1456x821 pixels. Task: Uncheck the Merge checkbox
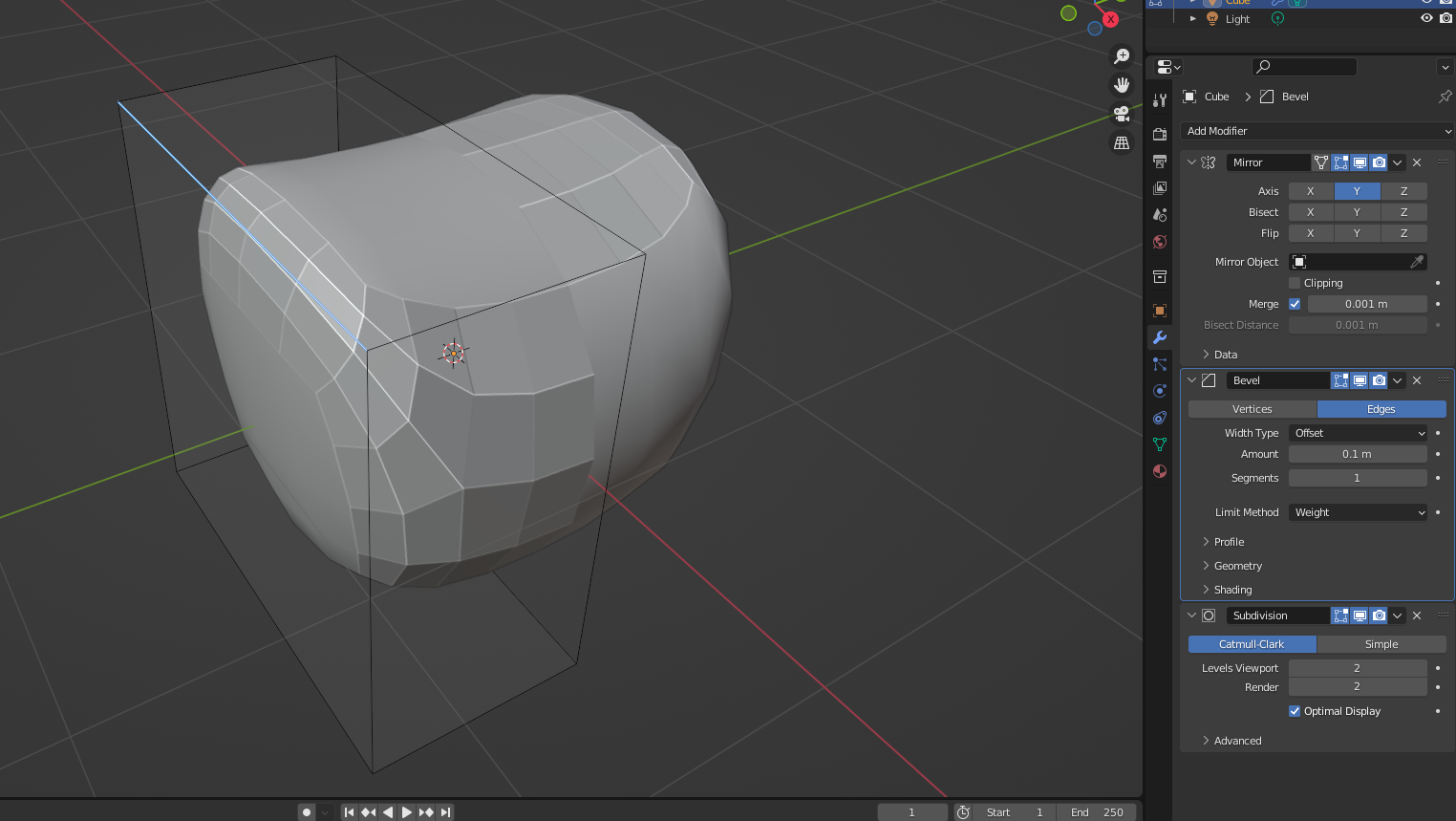point(1295,304)
